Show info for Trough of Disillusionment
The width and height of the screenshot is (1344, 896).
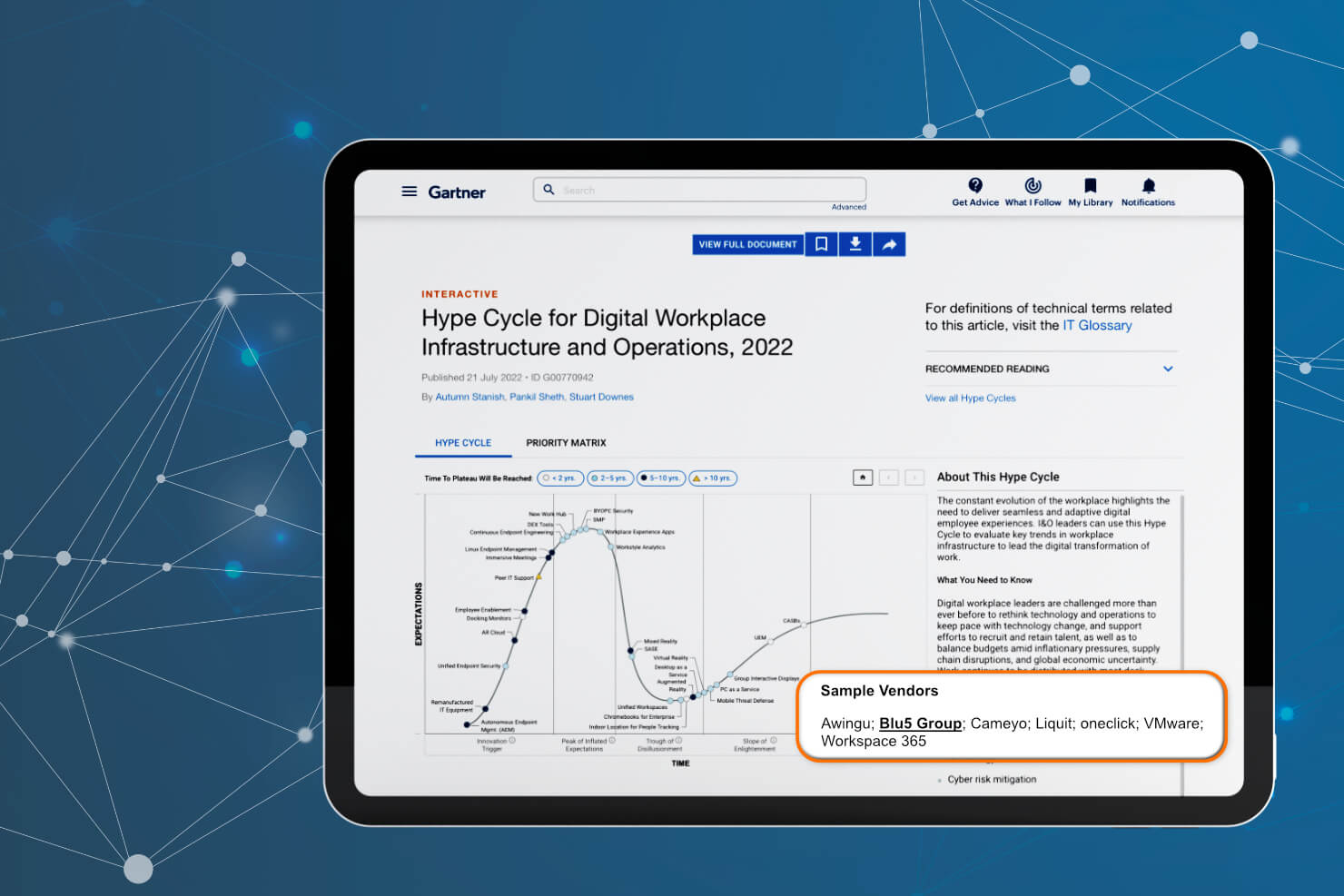pyautogui.click(x=679, y=741)
